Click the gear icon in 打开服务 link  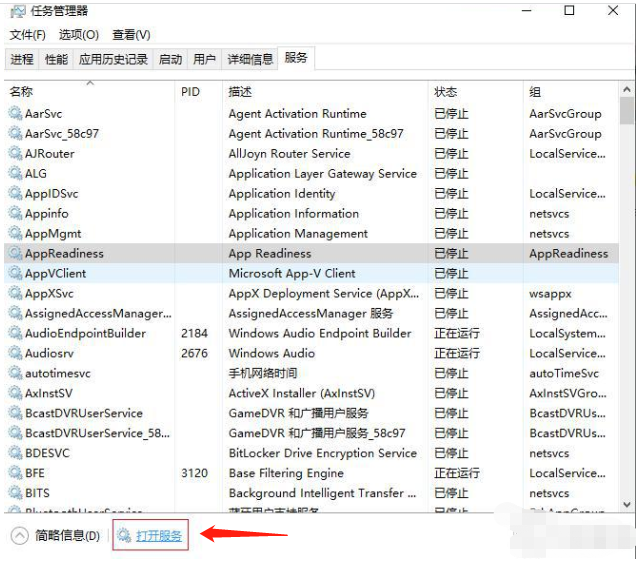point(124,536)
